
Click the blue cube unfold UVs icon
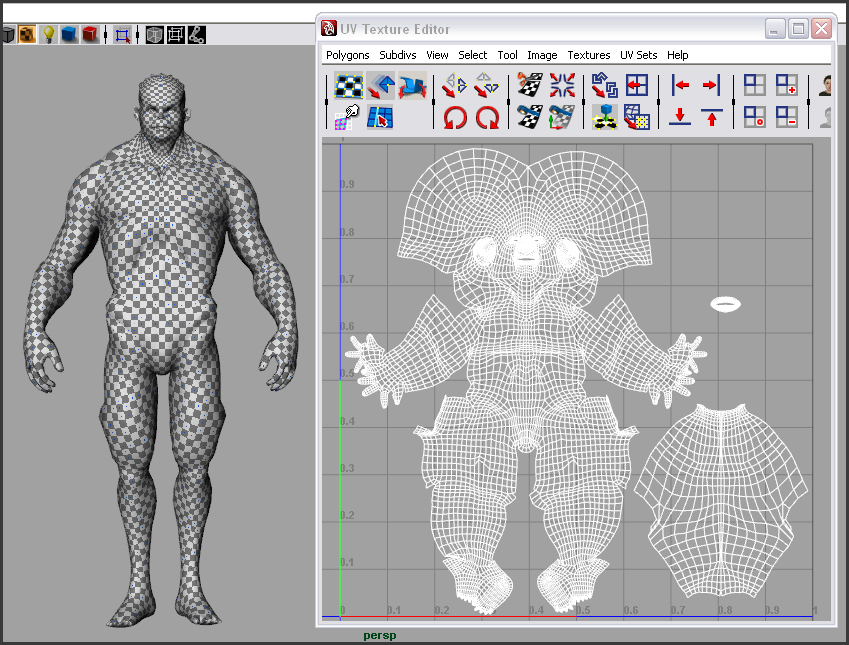[x=604, y=117]
